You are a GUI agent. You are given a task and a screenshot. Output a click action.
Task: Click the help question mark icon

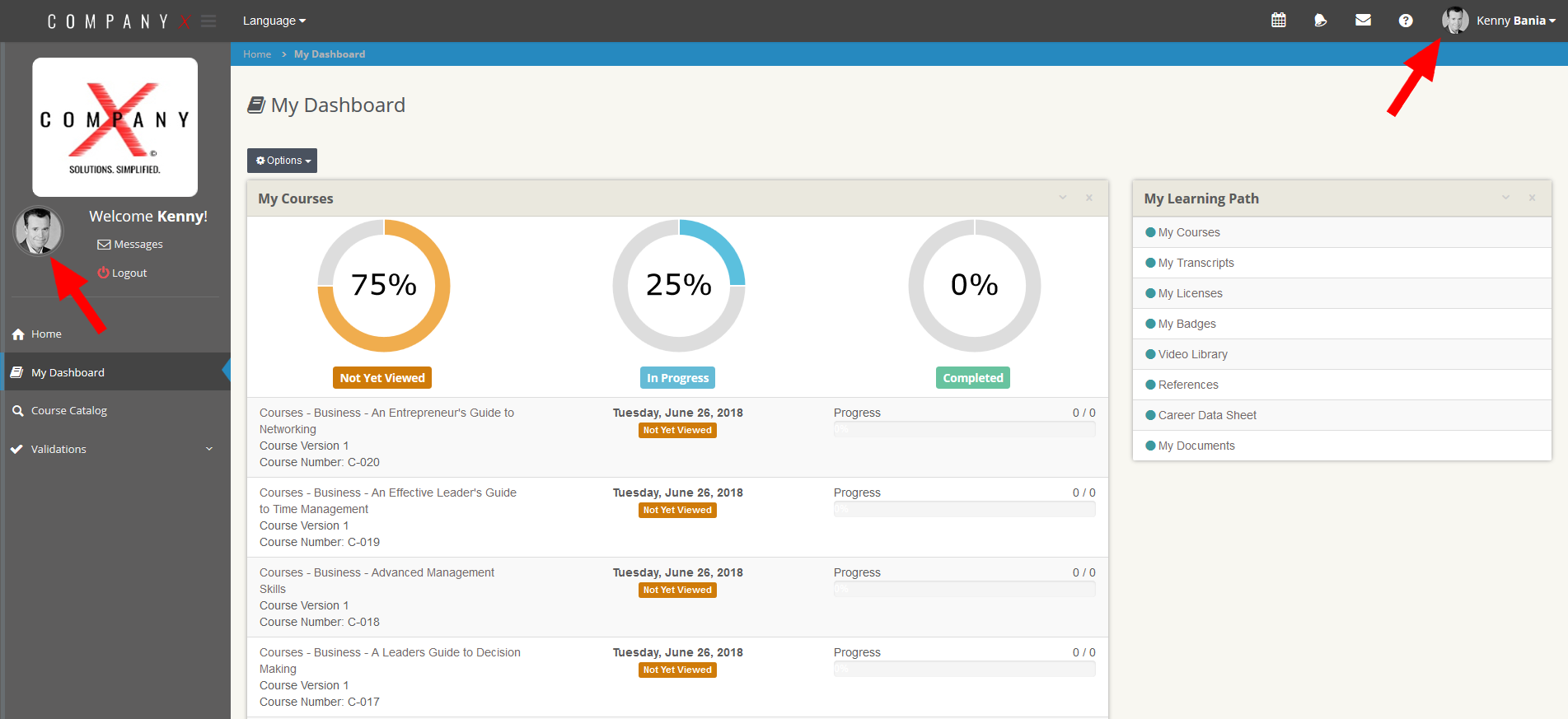[x=1406, y=21]
